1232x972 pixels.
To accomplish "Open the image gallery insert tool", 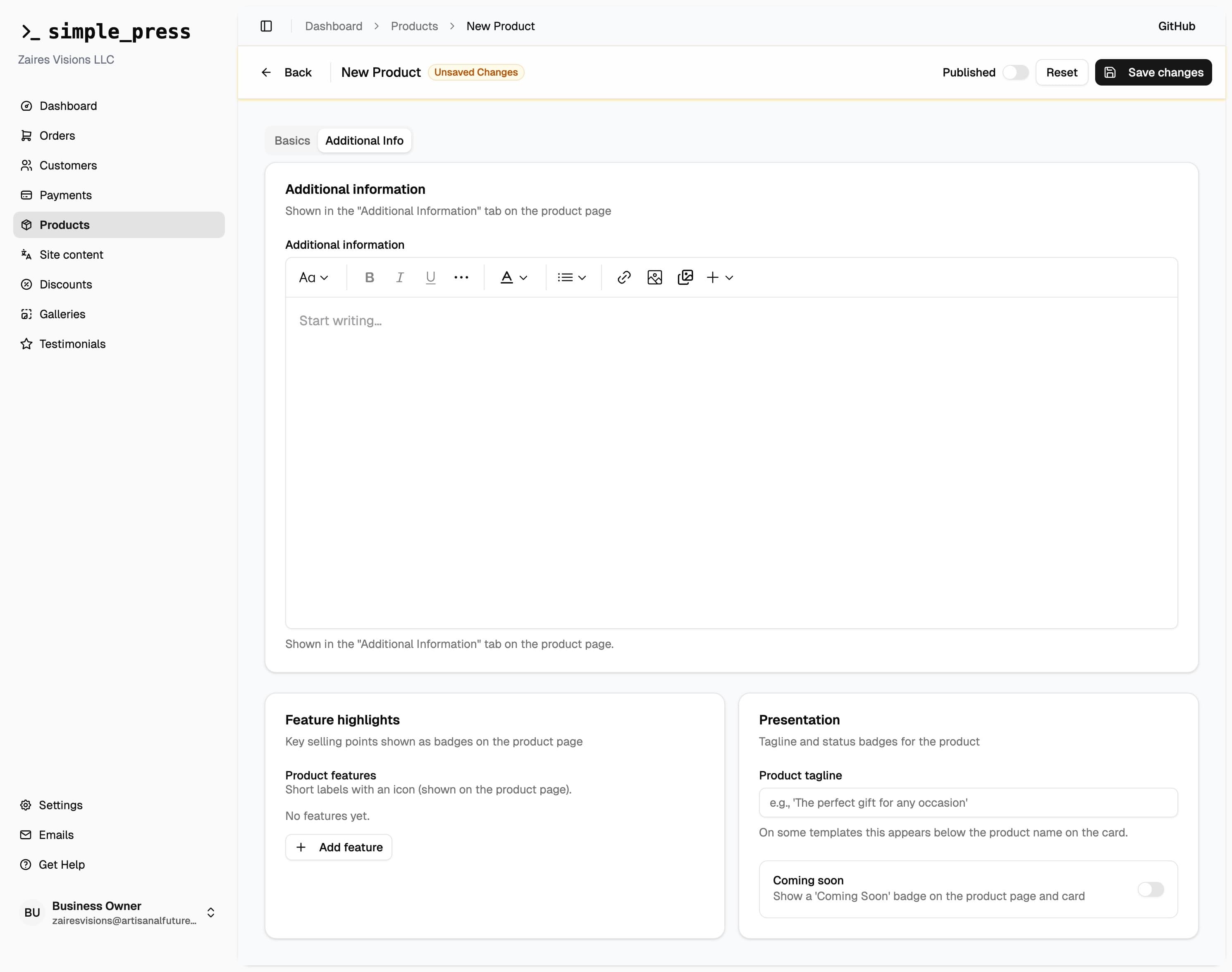I will [685, 277].
